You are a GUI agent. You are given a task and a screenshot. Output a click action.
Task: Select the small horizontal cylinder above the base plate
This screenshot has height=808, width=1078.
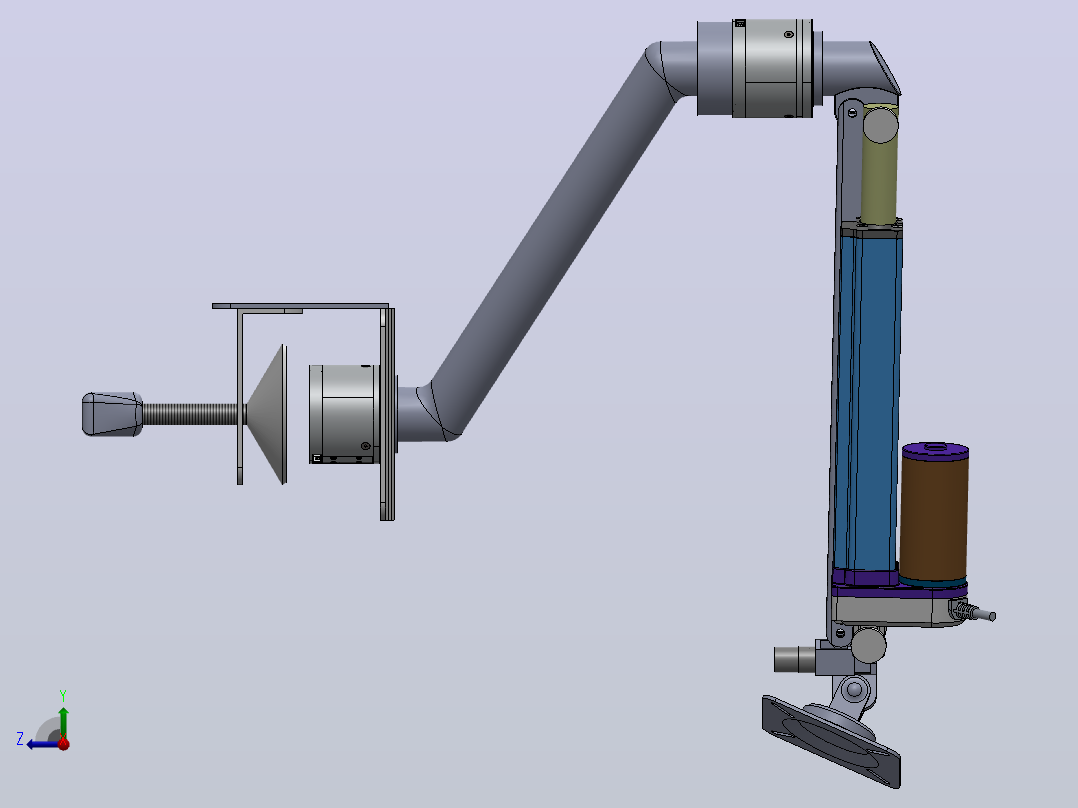[x=795, y=659]
